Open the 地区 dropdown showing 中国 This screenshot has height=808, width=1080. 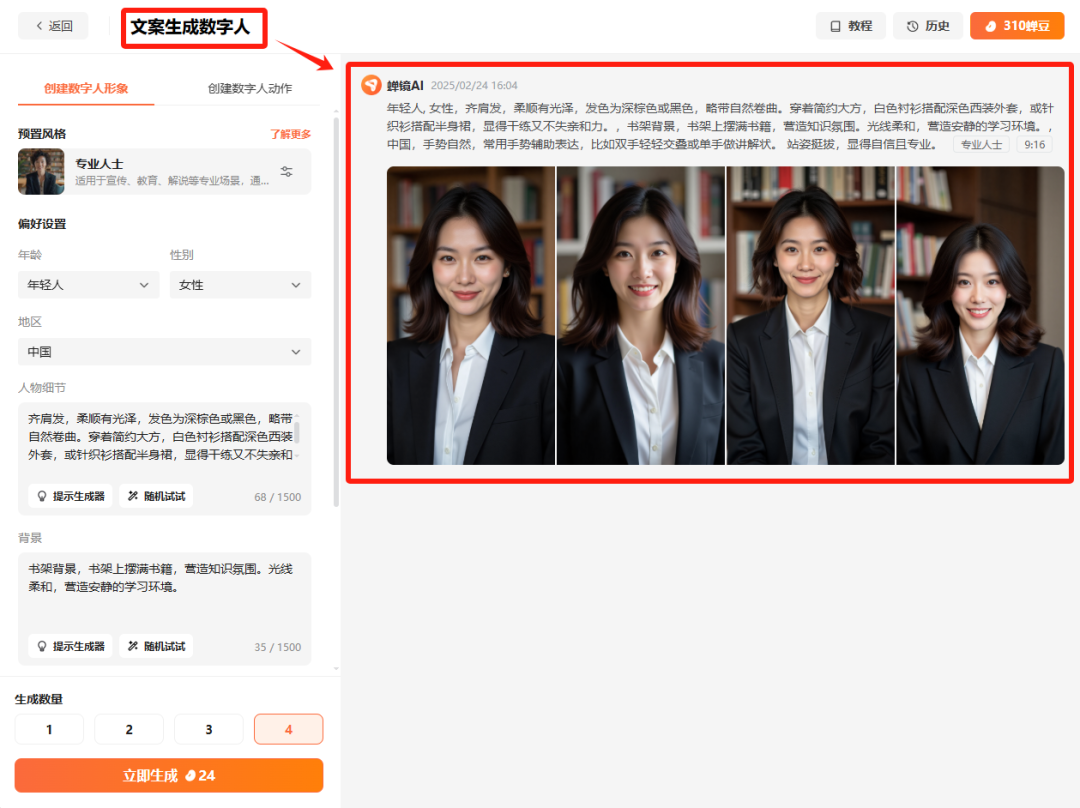click(164, 352)
